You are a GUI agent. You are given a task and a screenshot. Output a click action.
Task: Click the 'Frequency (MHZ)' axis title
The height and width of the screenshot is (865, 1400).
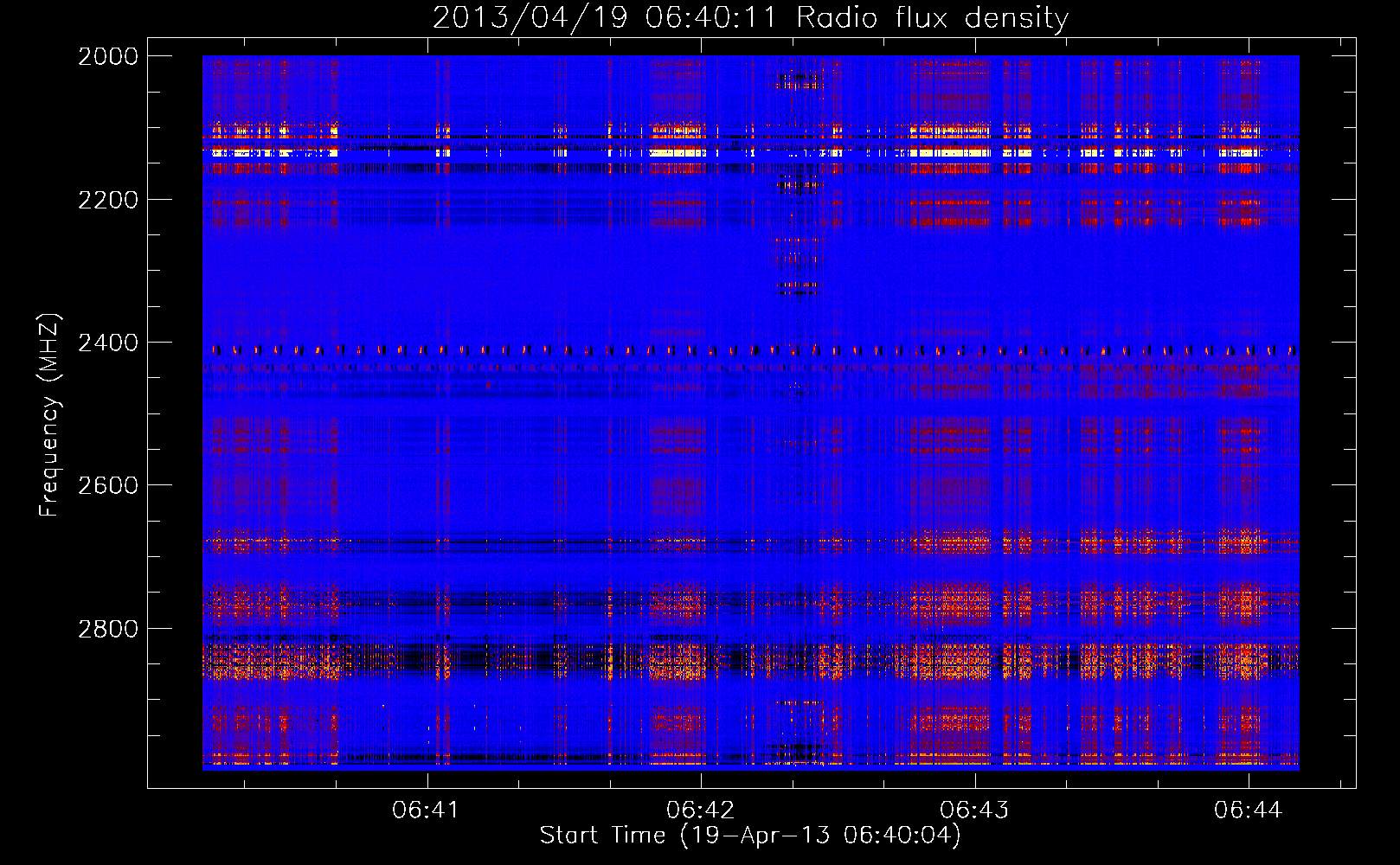point(50,415)
